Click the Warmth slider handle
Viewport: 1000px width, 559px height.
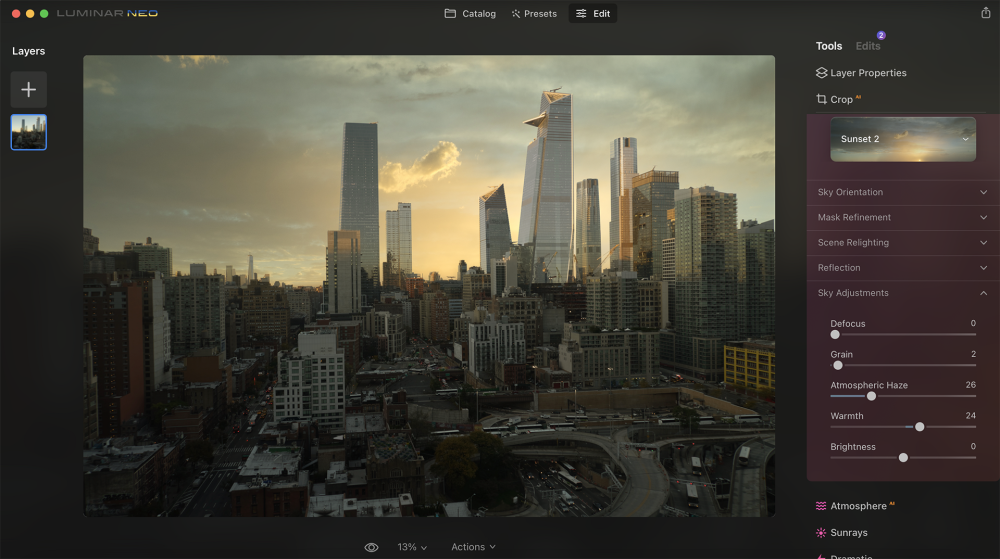click(x=920, y=427)
